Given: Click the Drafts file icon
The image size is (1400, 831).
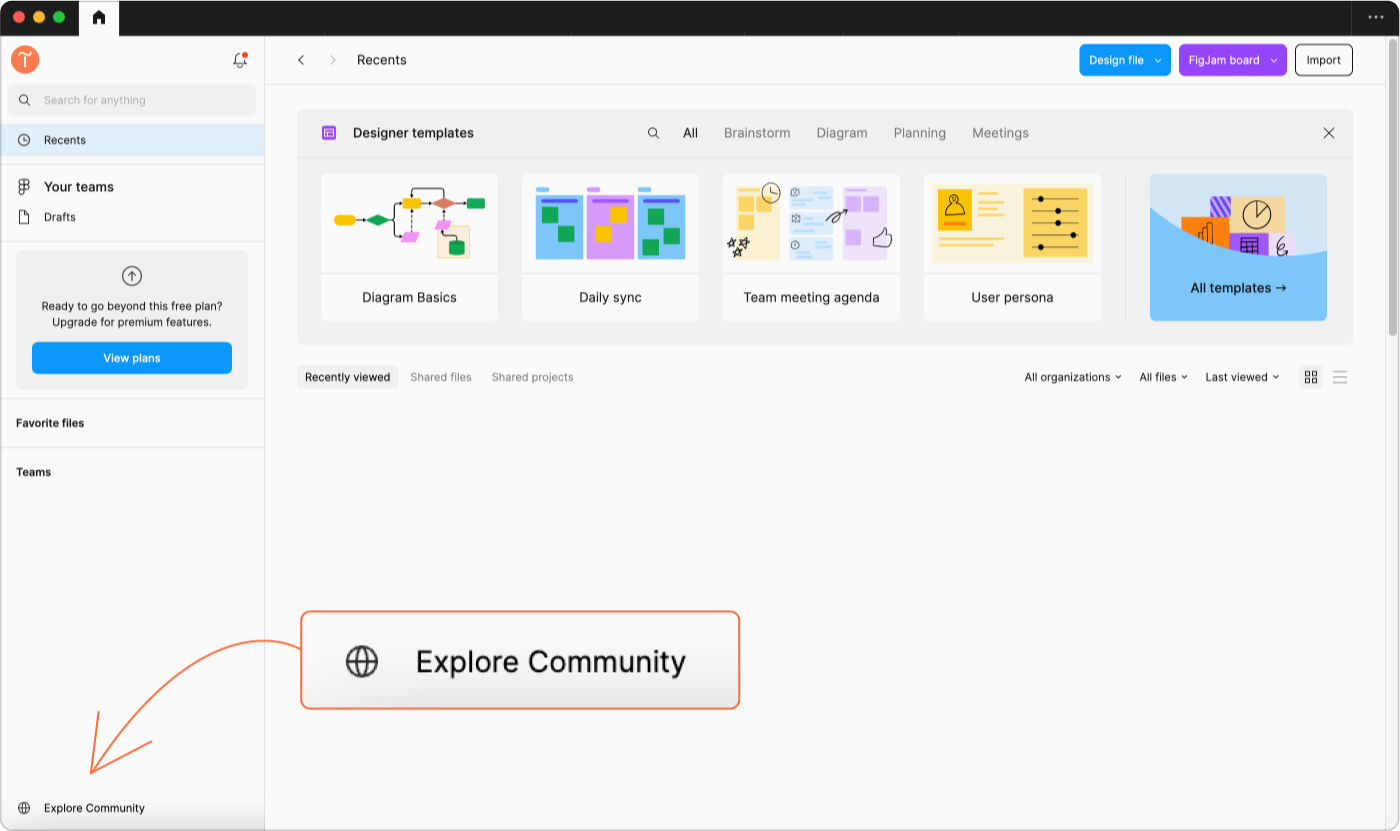Looking at the screenshot, I should point(24,217).
